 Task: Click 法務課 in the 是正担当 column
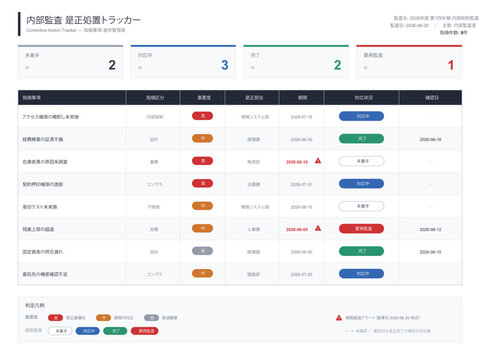(x=254, y=184)
